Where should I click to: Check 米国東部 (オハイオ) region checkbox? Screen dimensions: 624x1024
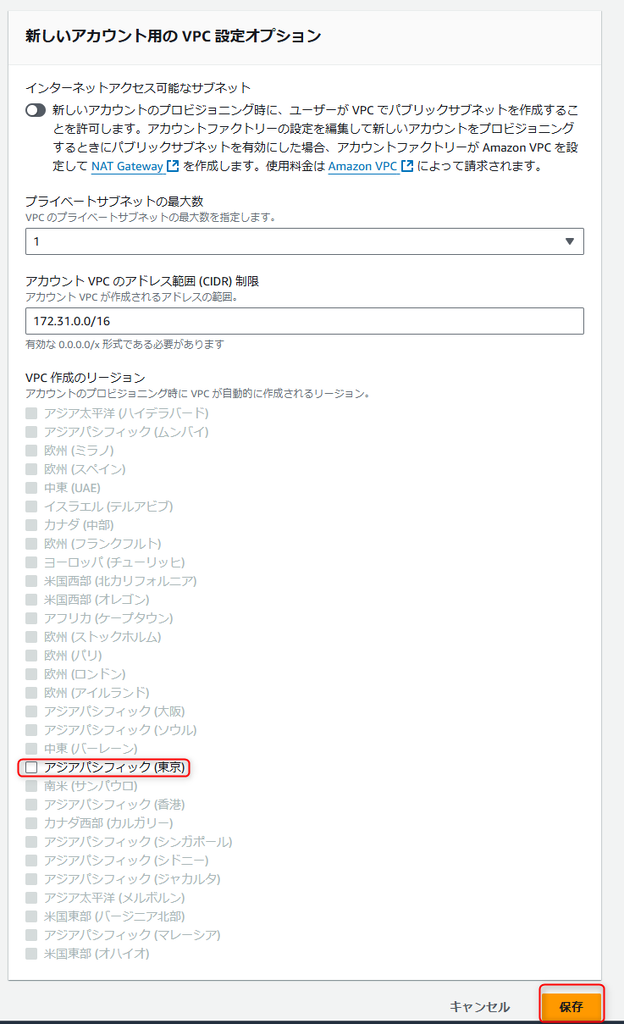click(x=31, y=953)
